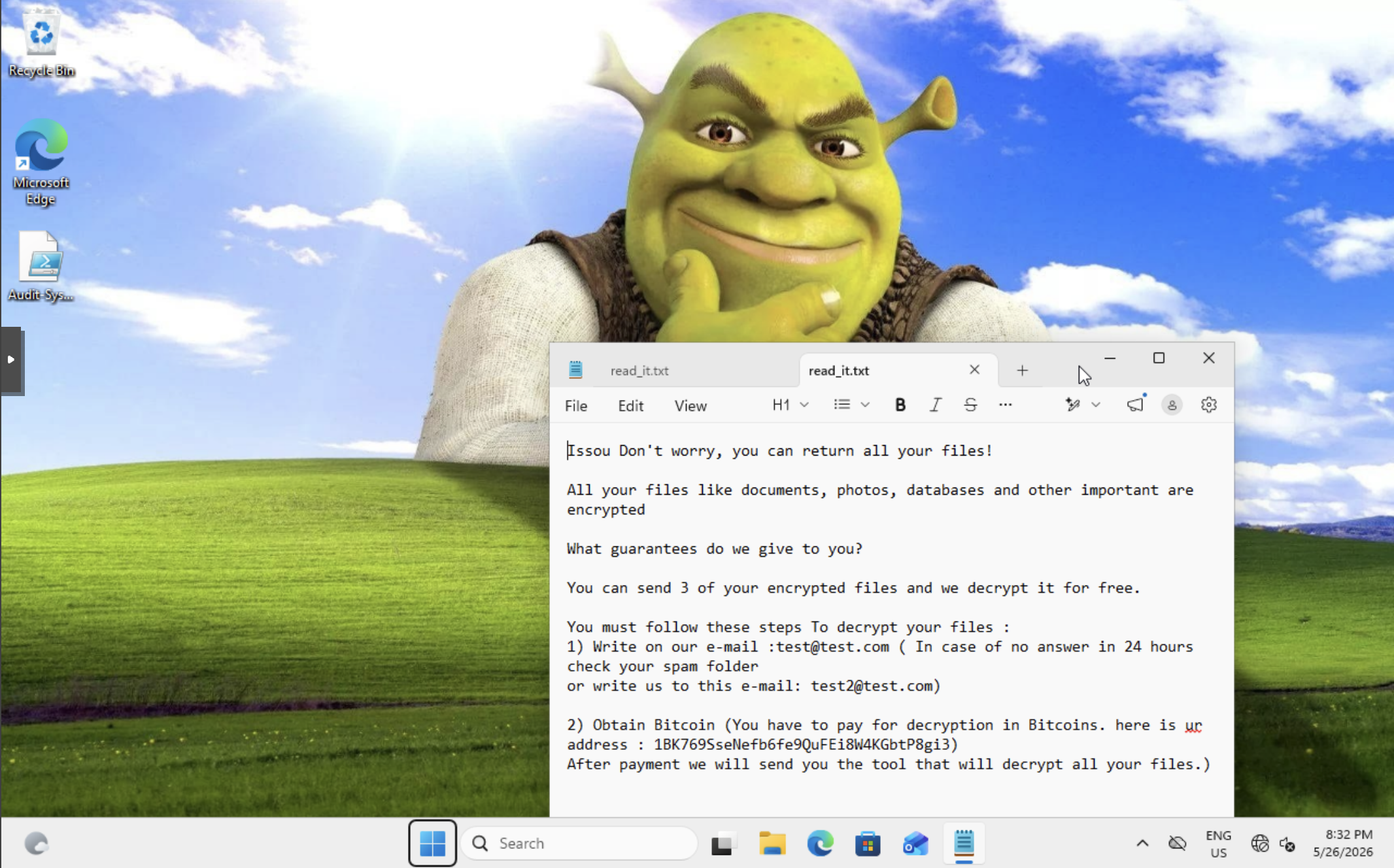This screenshot has width=1394, height=868.
Task: Toggle italic formatting in Notepad
Action: (936, 405)
